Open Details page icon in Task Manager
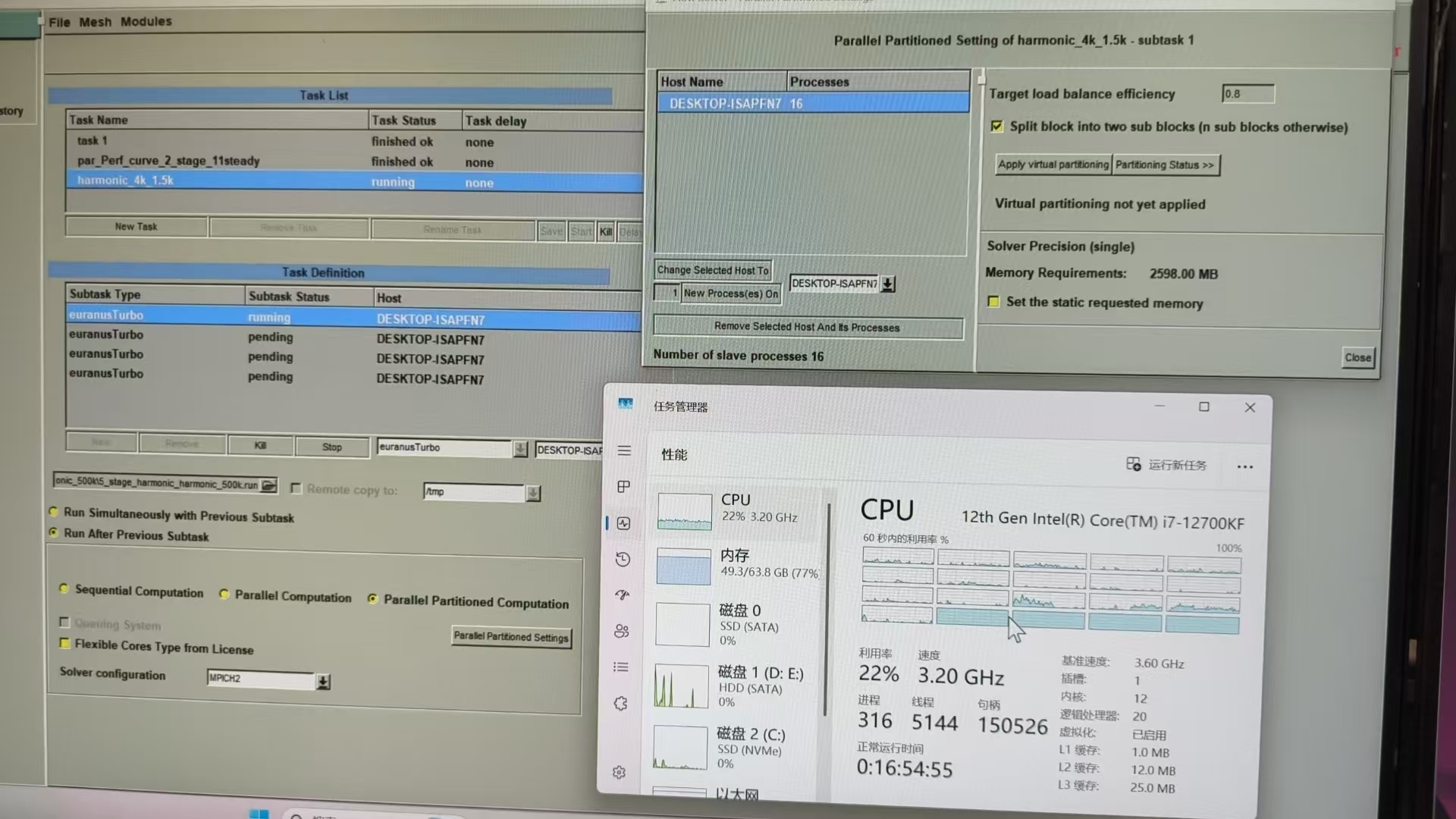 (x=621, y=667)
